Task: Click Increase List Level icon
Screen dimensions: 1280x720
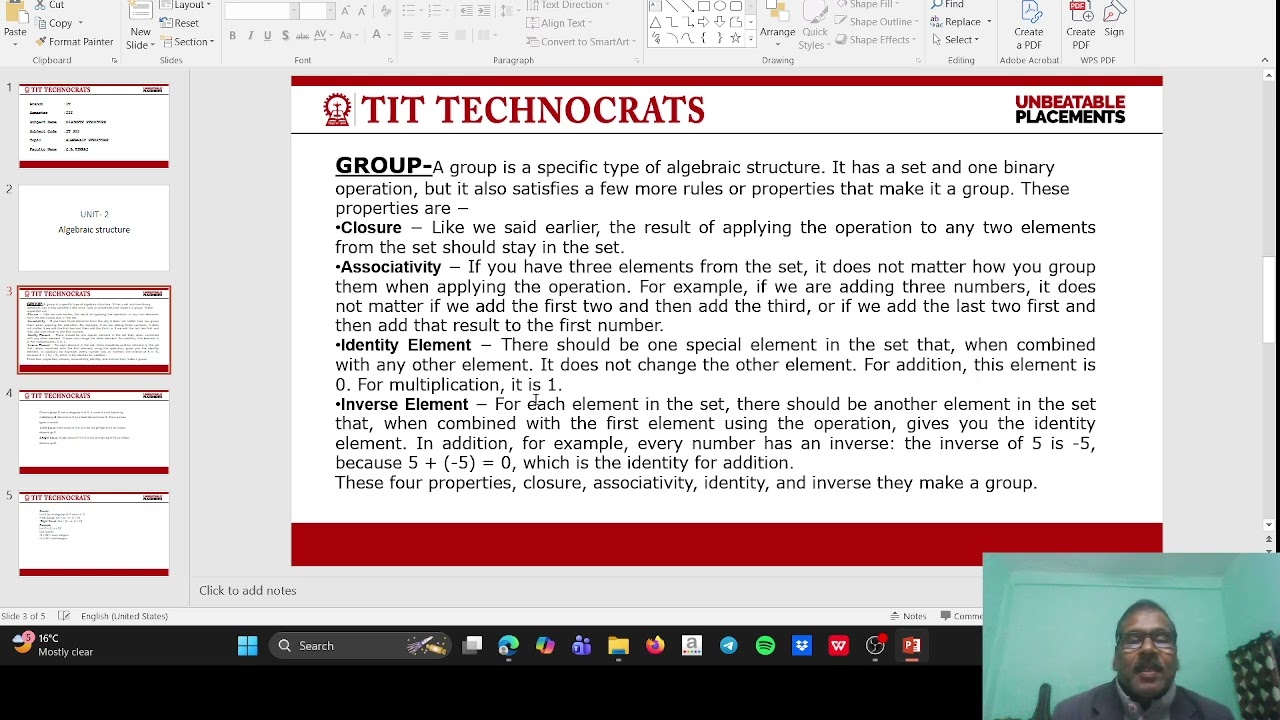Action: [483, 11]
